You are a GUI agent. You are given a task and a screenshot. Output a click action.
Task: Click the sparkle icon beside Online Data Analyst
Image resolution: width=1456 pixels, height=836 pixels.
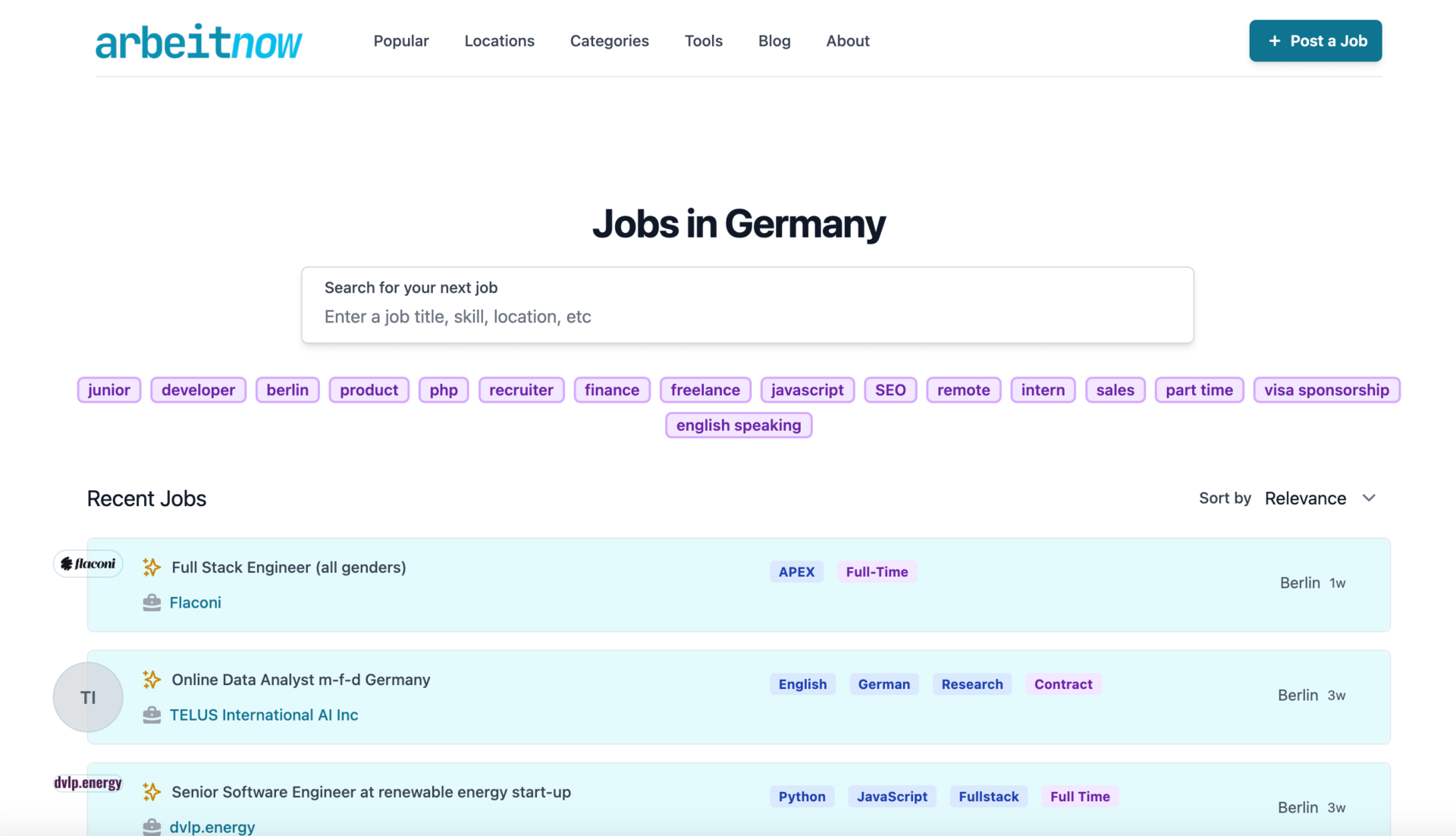152,679
